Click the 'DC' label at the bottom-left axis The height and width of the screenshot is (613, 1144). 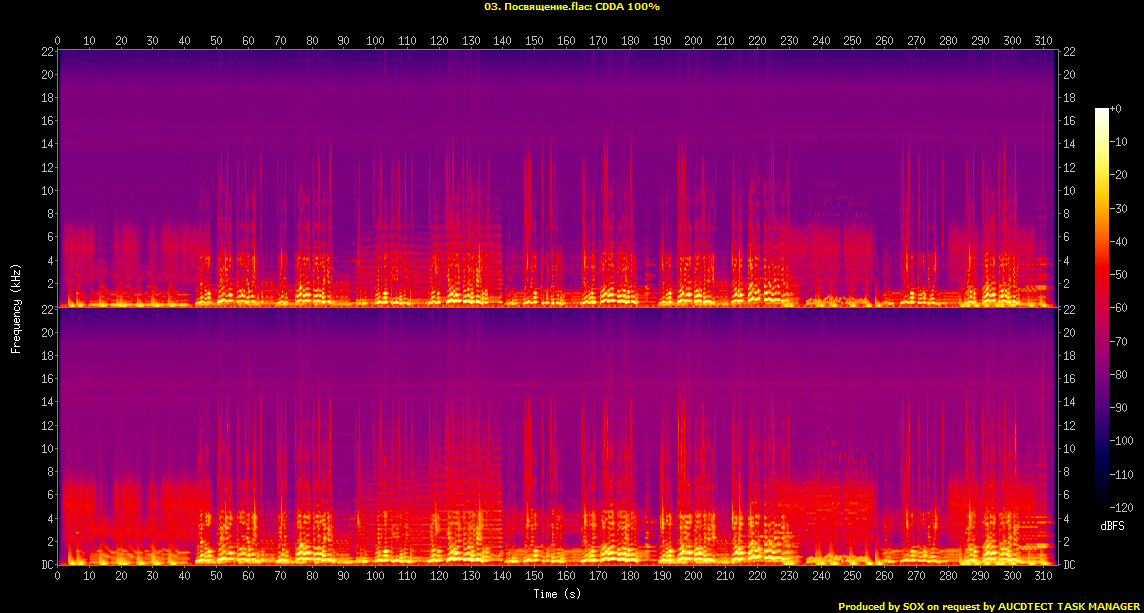(x=48, y=565)
